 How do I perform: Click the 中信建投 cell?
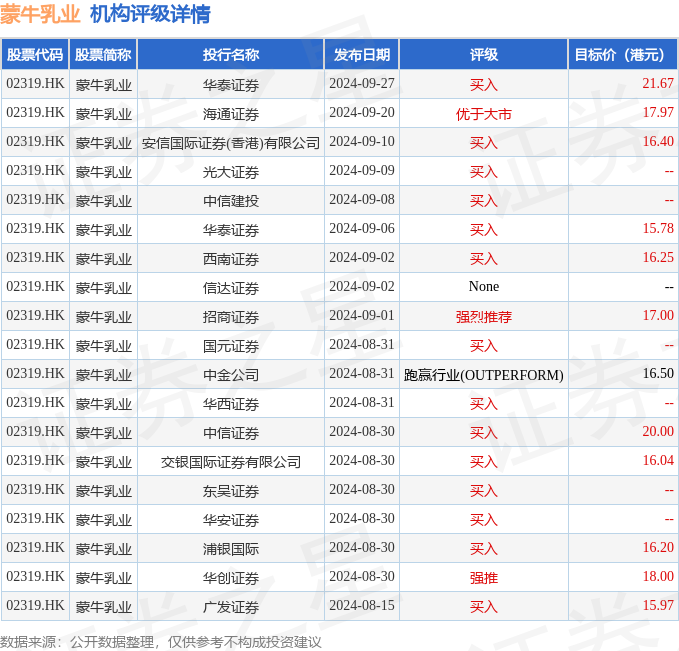[x=231, y=201]
